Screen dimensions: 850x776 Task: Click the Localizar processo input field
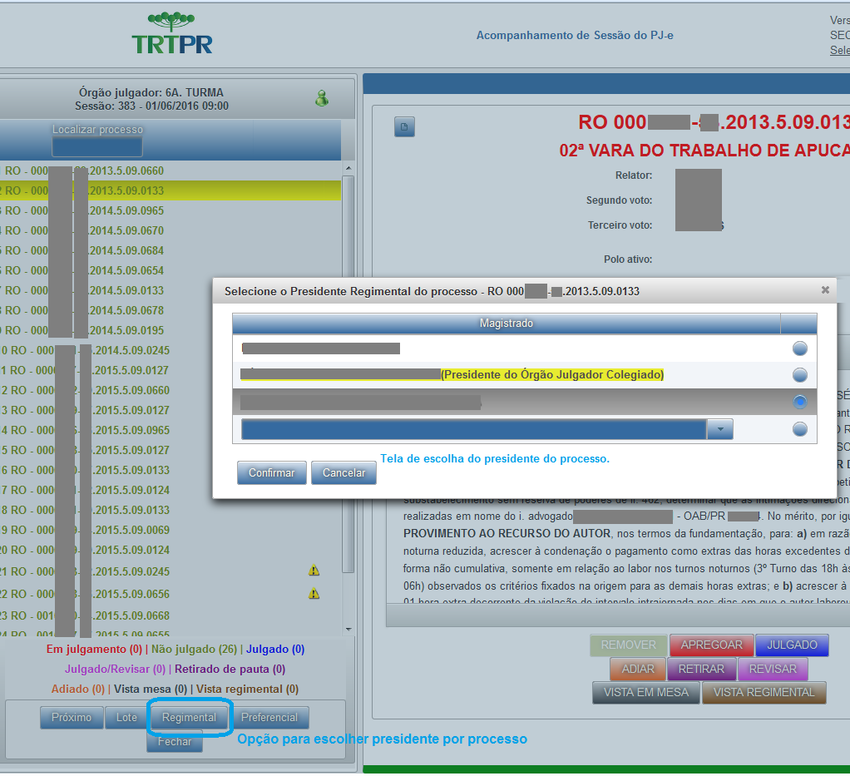tap(98, 146)
